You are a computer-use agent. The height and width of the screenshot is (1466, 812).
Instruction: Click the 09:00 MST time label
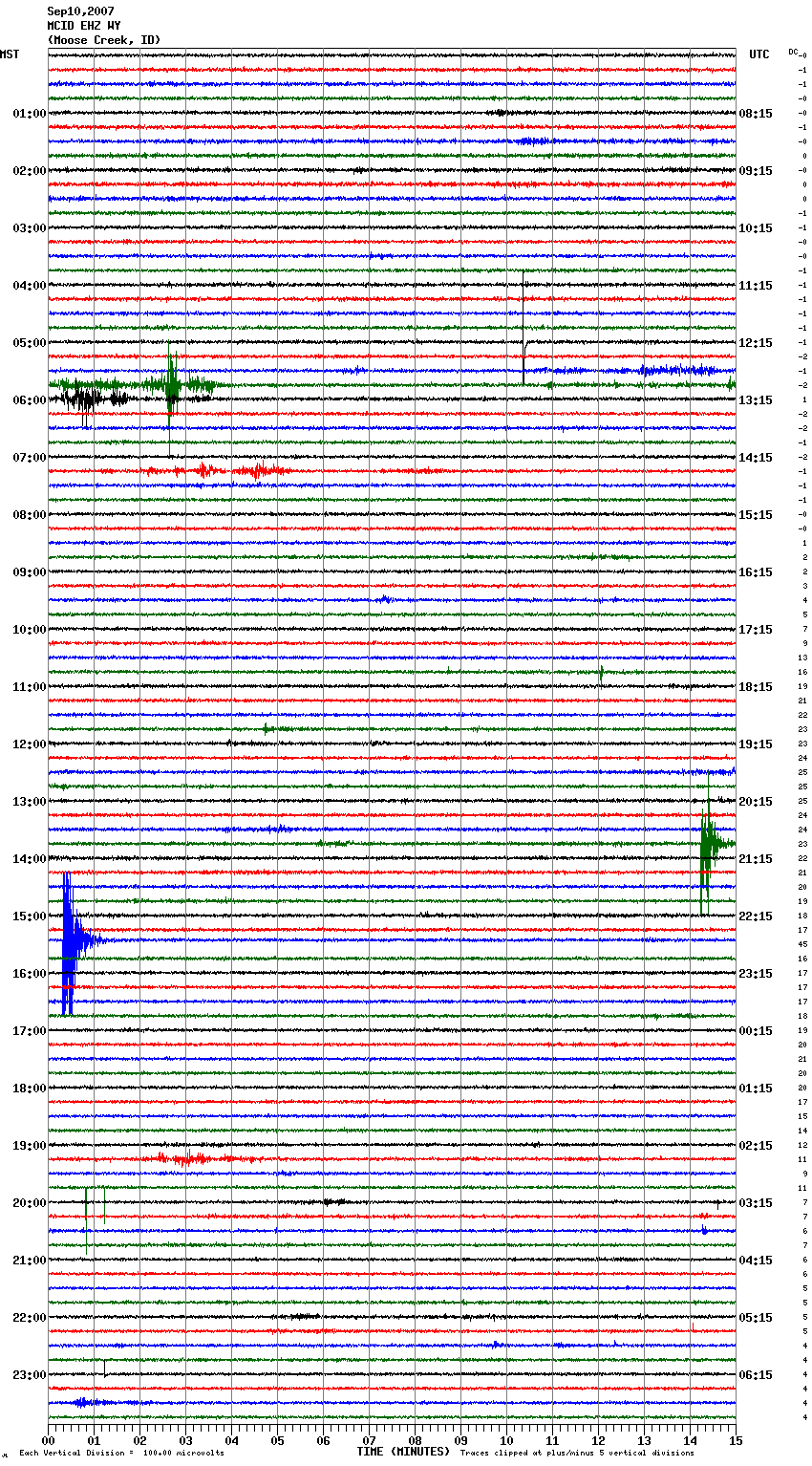[x=30, y=572]
